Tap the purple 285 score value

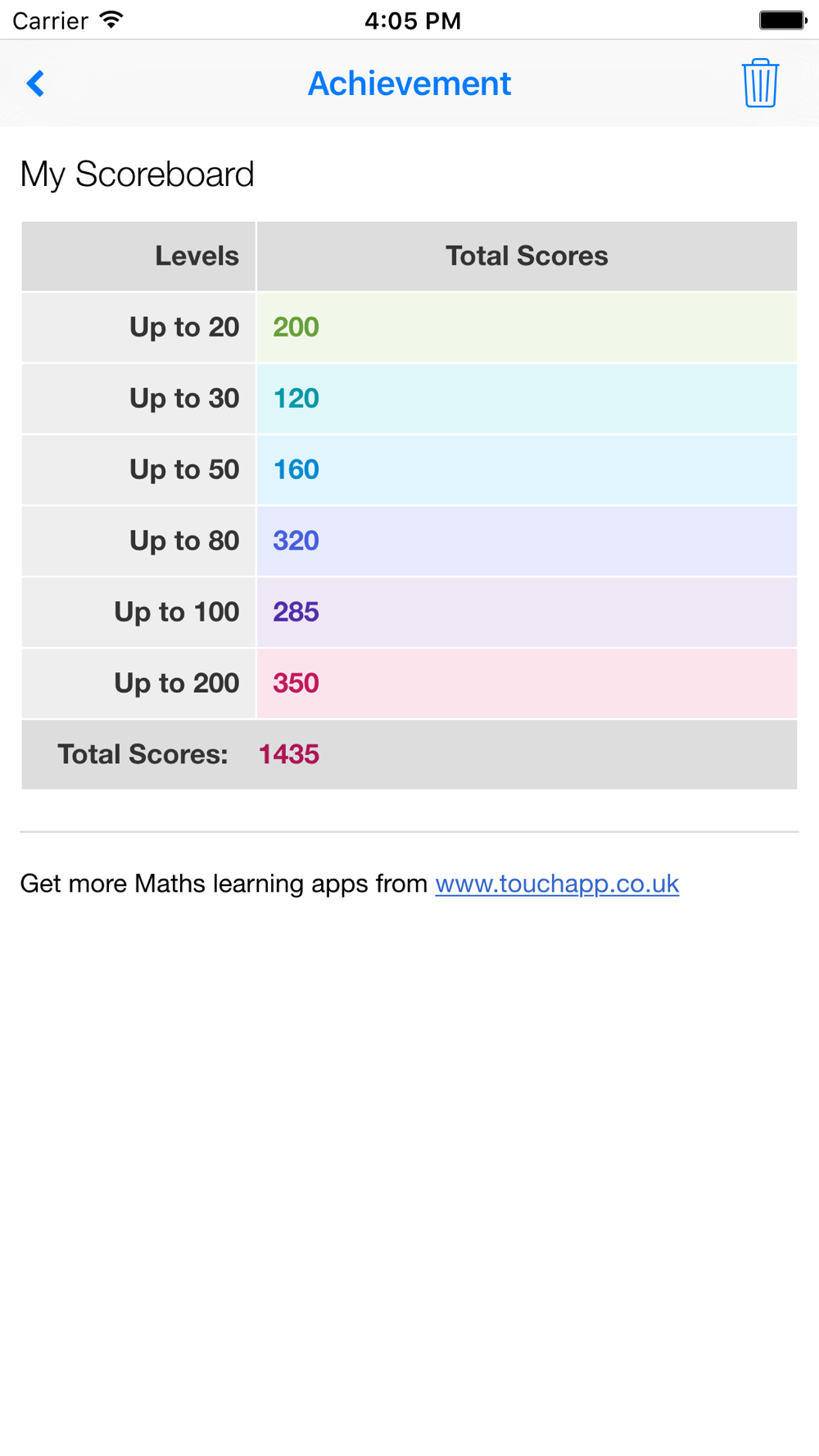296,613
